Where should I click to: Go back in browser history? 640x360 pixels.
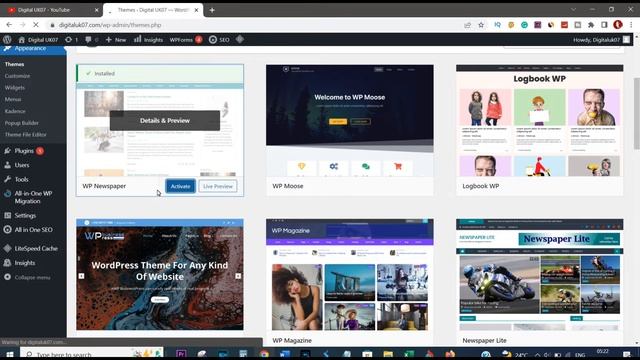pos(9,25)
